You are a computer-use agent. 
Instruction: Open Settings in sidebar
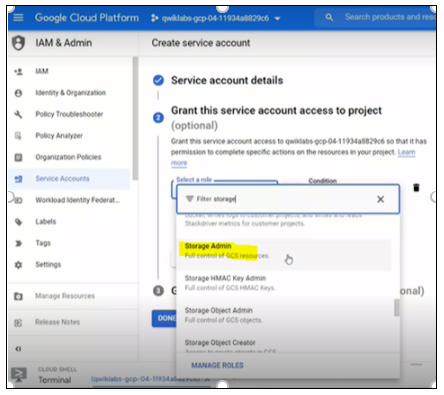click(48, 265)
